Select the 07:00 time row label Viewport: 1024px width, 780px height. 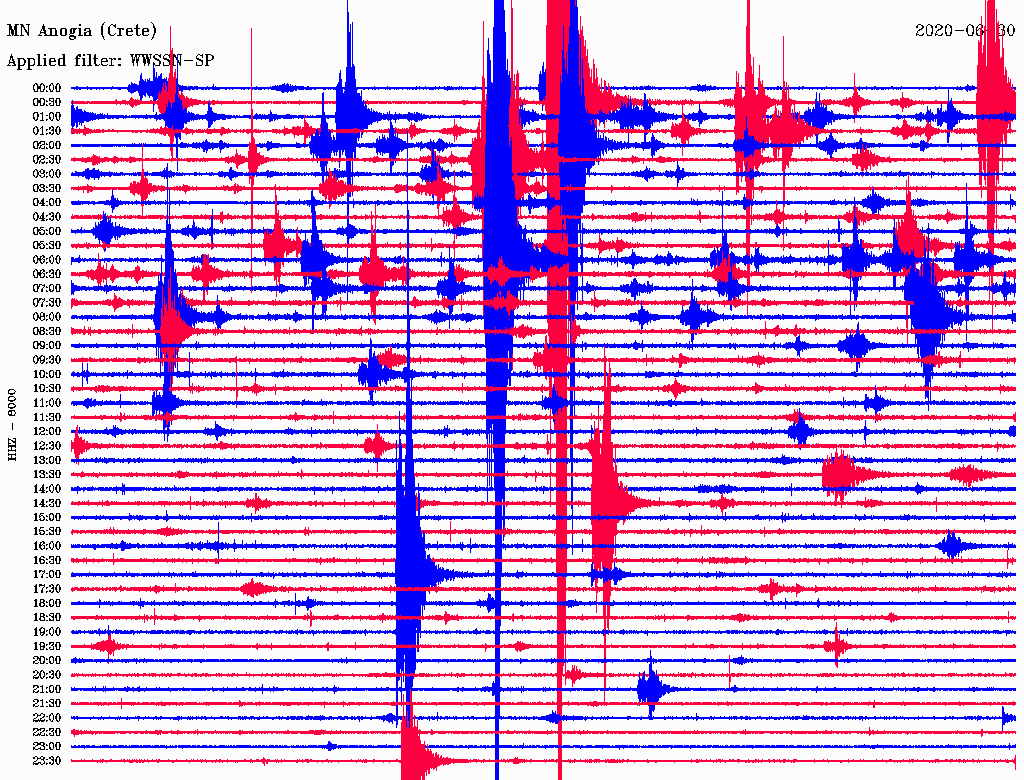(x=47, y=289)
